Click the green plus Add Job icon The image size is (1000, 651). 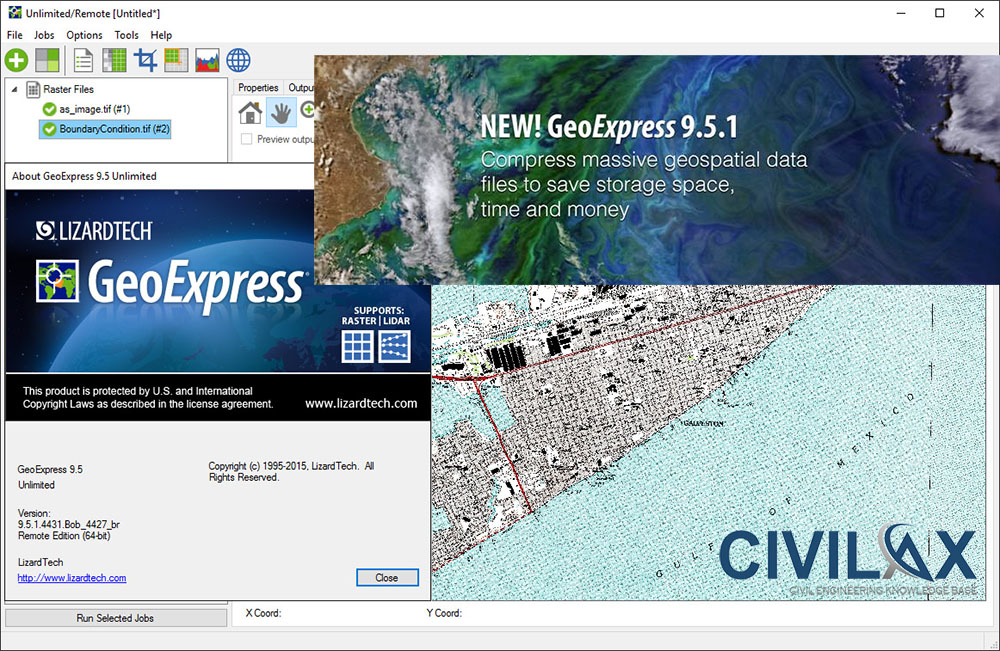click(x=17, y=61)
